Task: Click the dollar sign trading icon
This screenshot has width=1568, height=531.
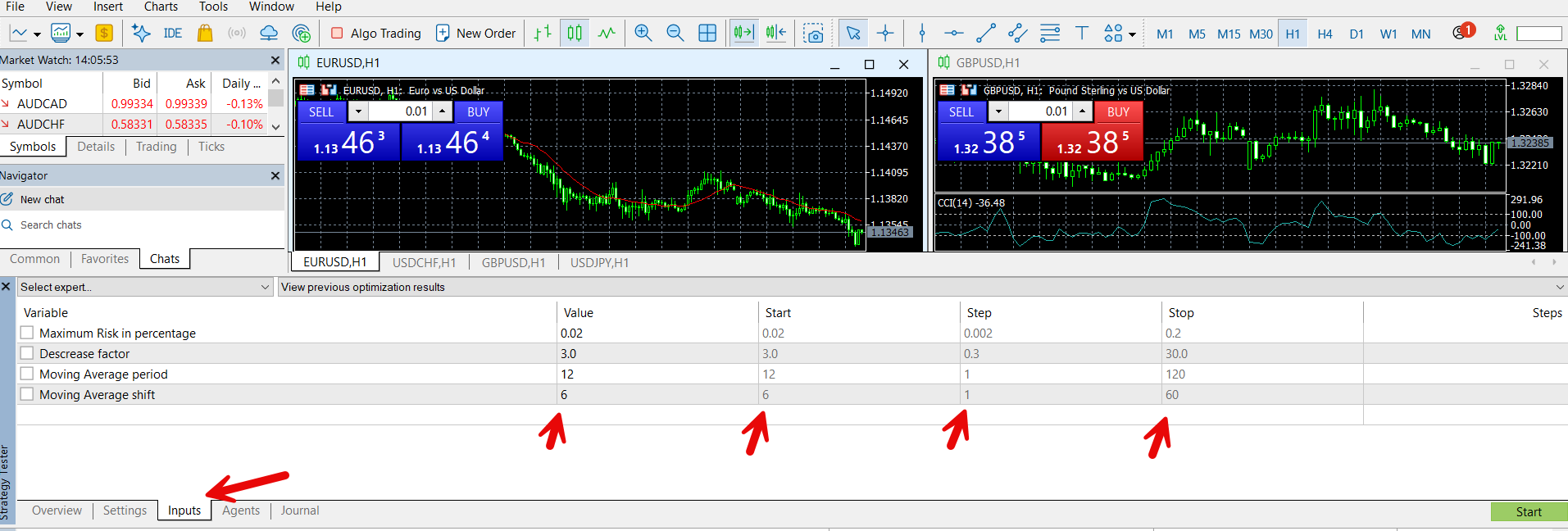Action: point(104,34)
